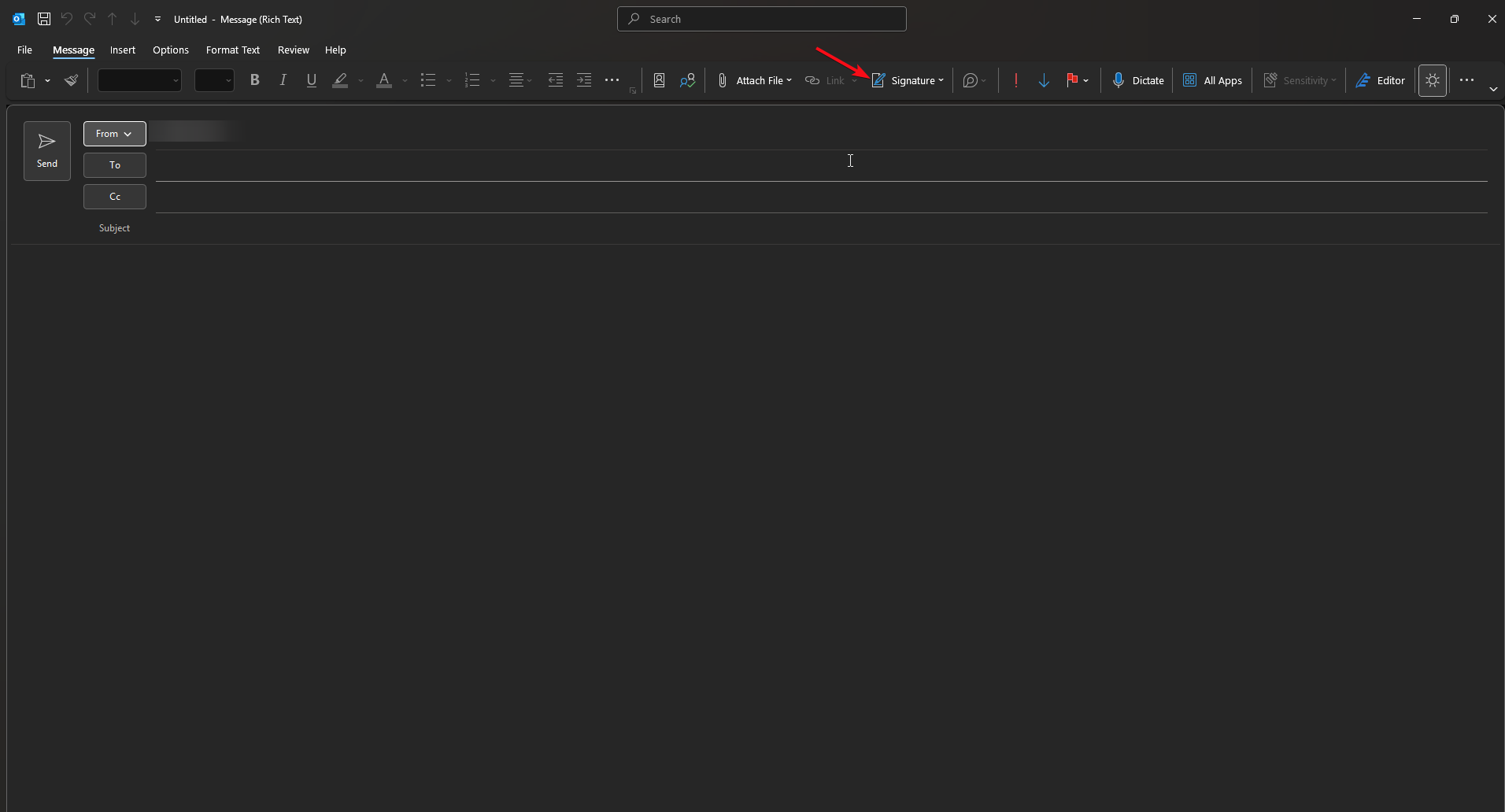Screen dimensions: 1505x812
Task: Click the Decrease Indent icon
Action: pos(555,80)
